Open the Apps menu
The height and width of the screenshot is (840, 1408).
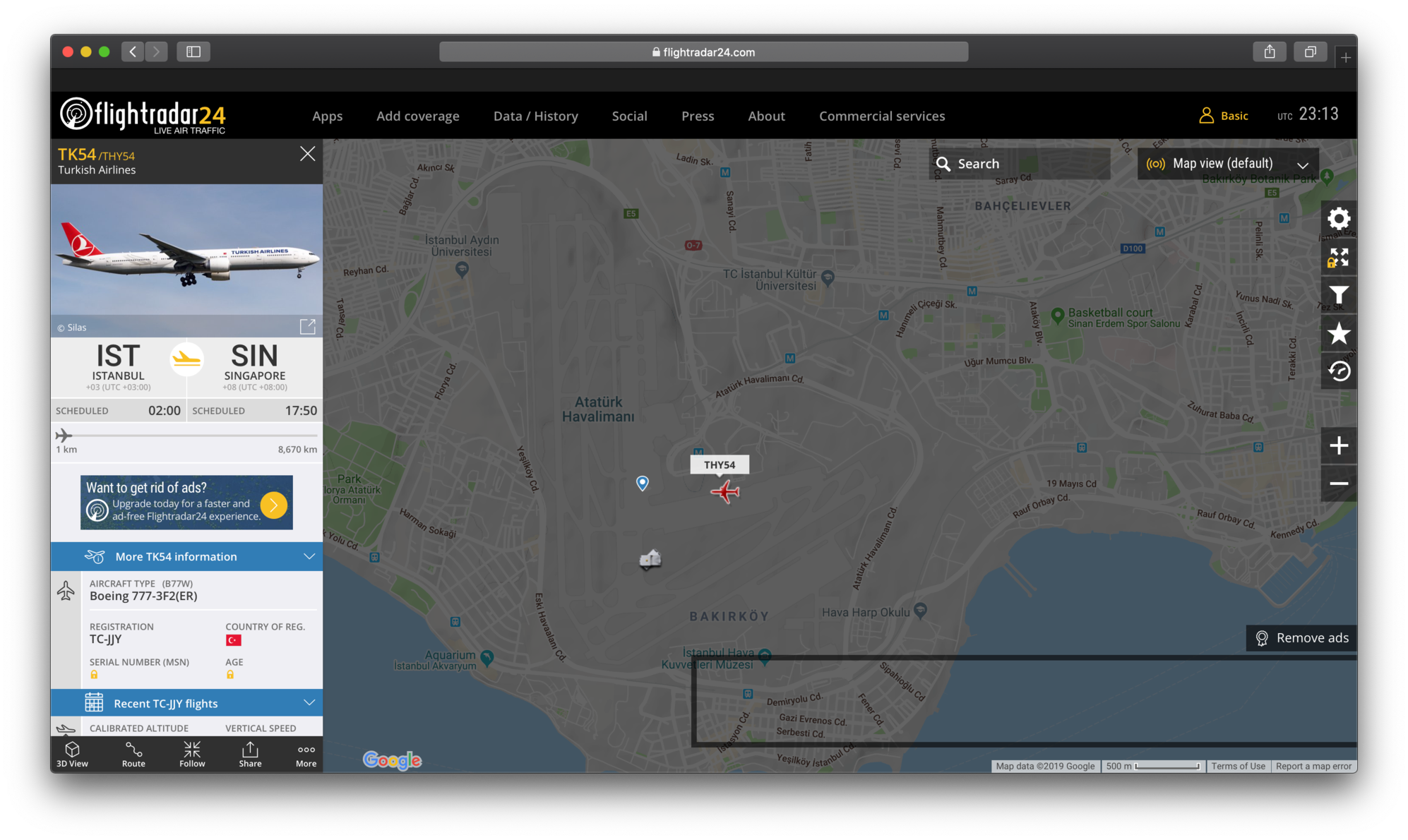coord(327,116)
